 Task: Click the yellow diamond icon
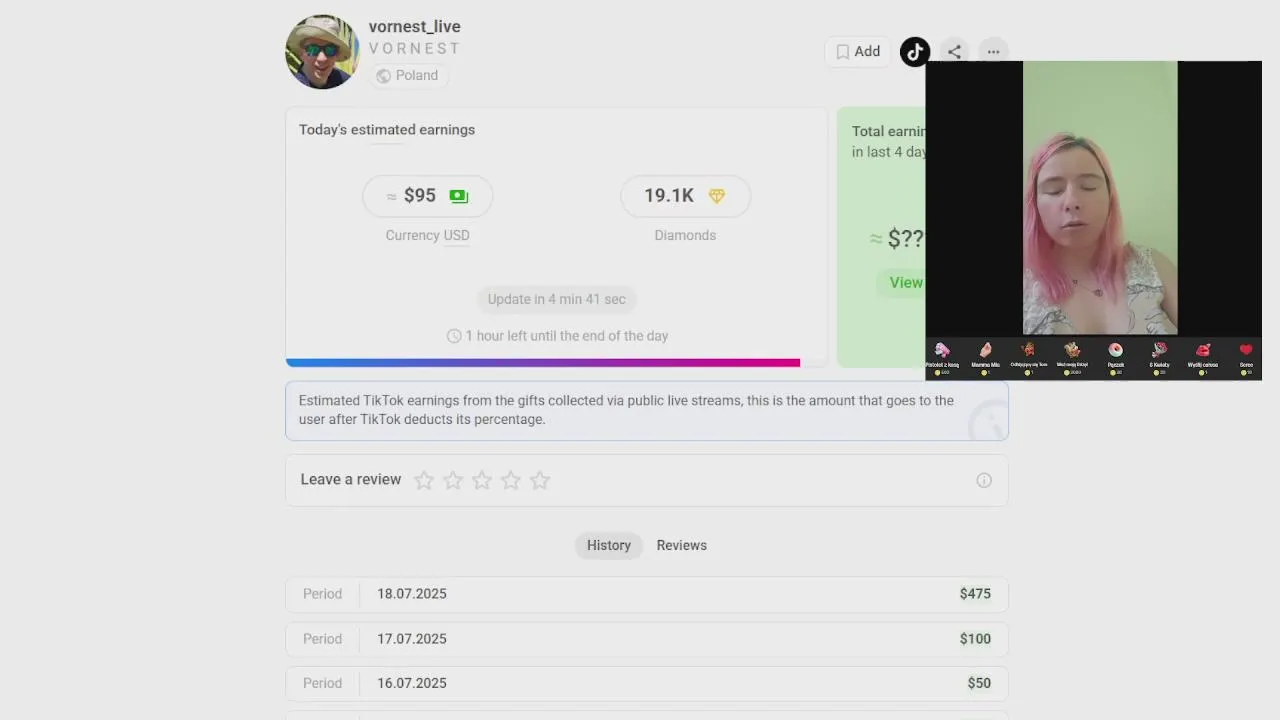pyautogui.click(x=717, y=196)
